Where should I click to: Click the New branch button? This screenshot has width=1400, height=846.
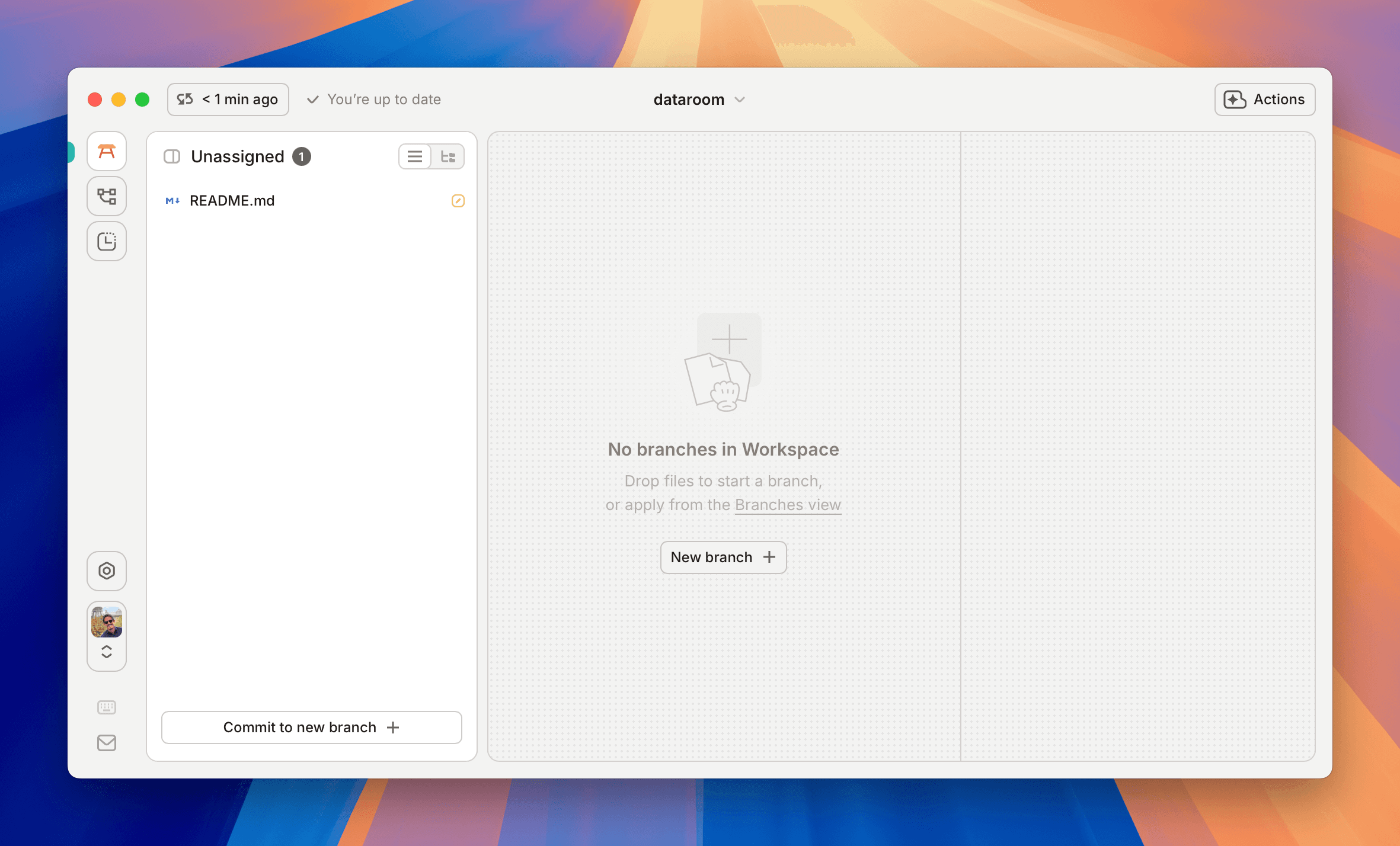(x=723, y=557)
